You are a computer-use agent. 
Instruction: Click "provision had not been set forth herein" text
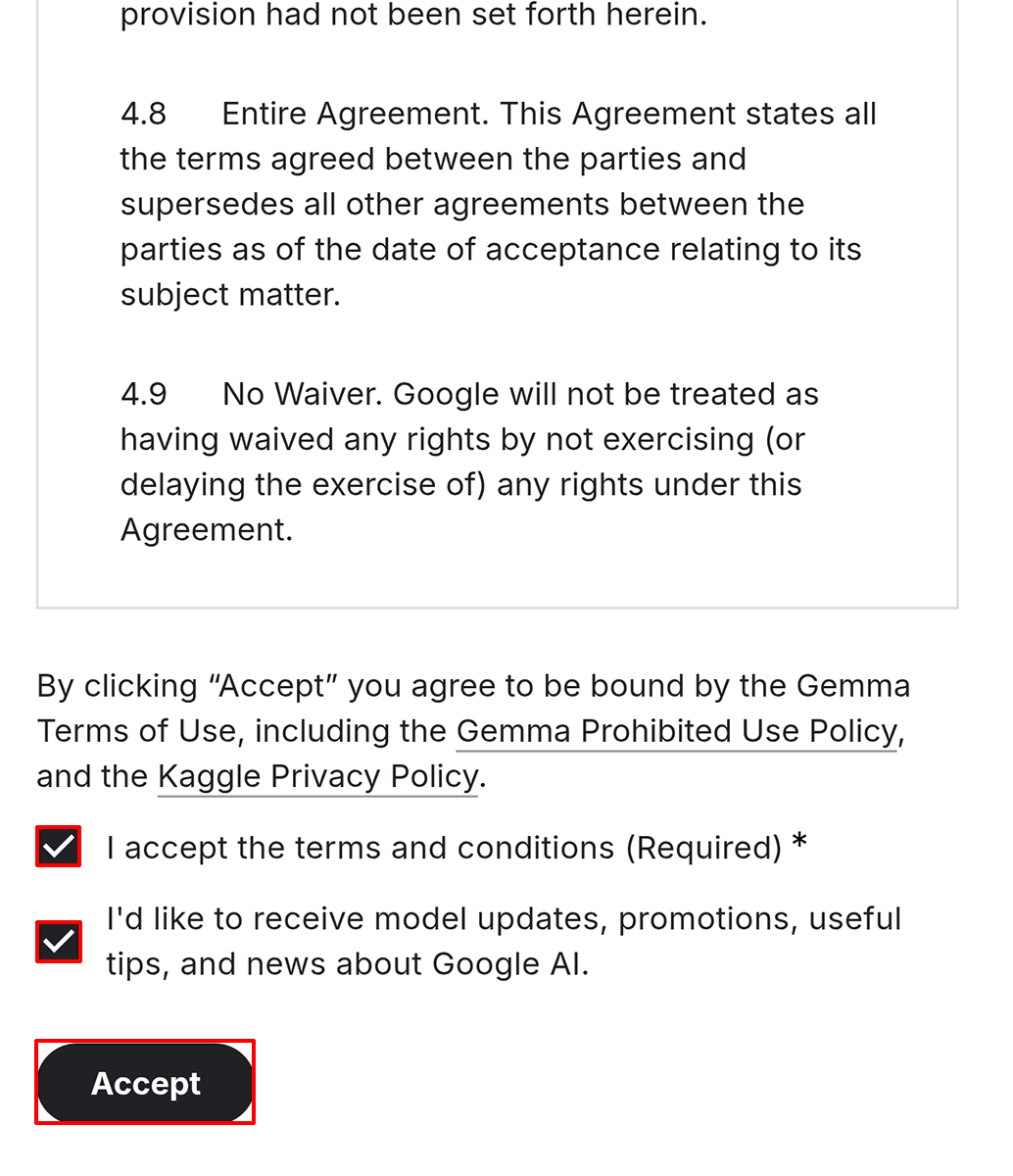click(x=412, y=16)
